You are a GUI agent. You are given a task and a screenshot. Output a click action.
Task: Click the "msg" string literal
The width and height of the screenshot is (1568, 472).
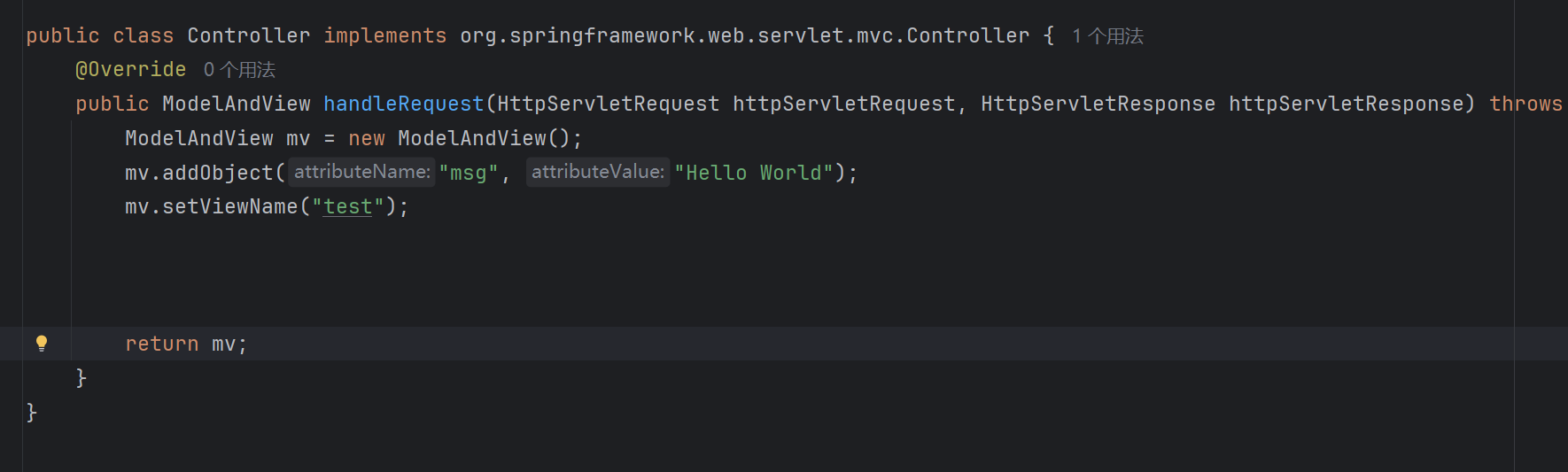(x=469, y=173)
